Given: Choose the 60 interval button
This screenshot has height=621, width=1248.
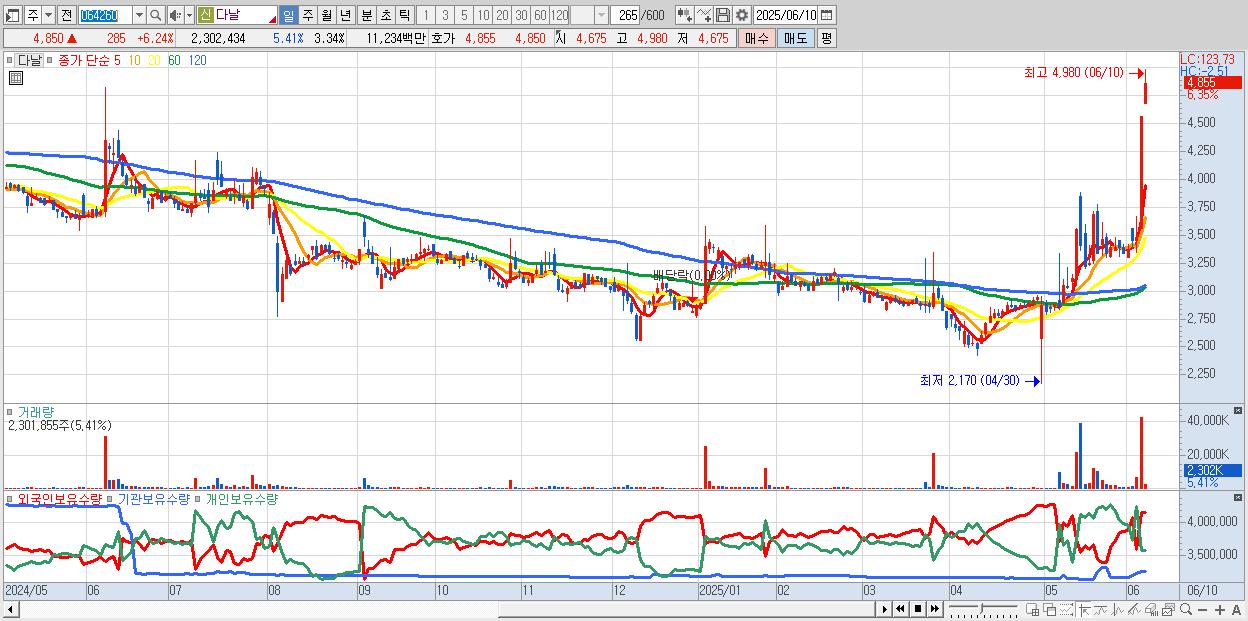Looking at the screenshot, I should [x=540, y=15].
